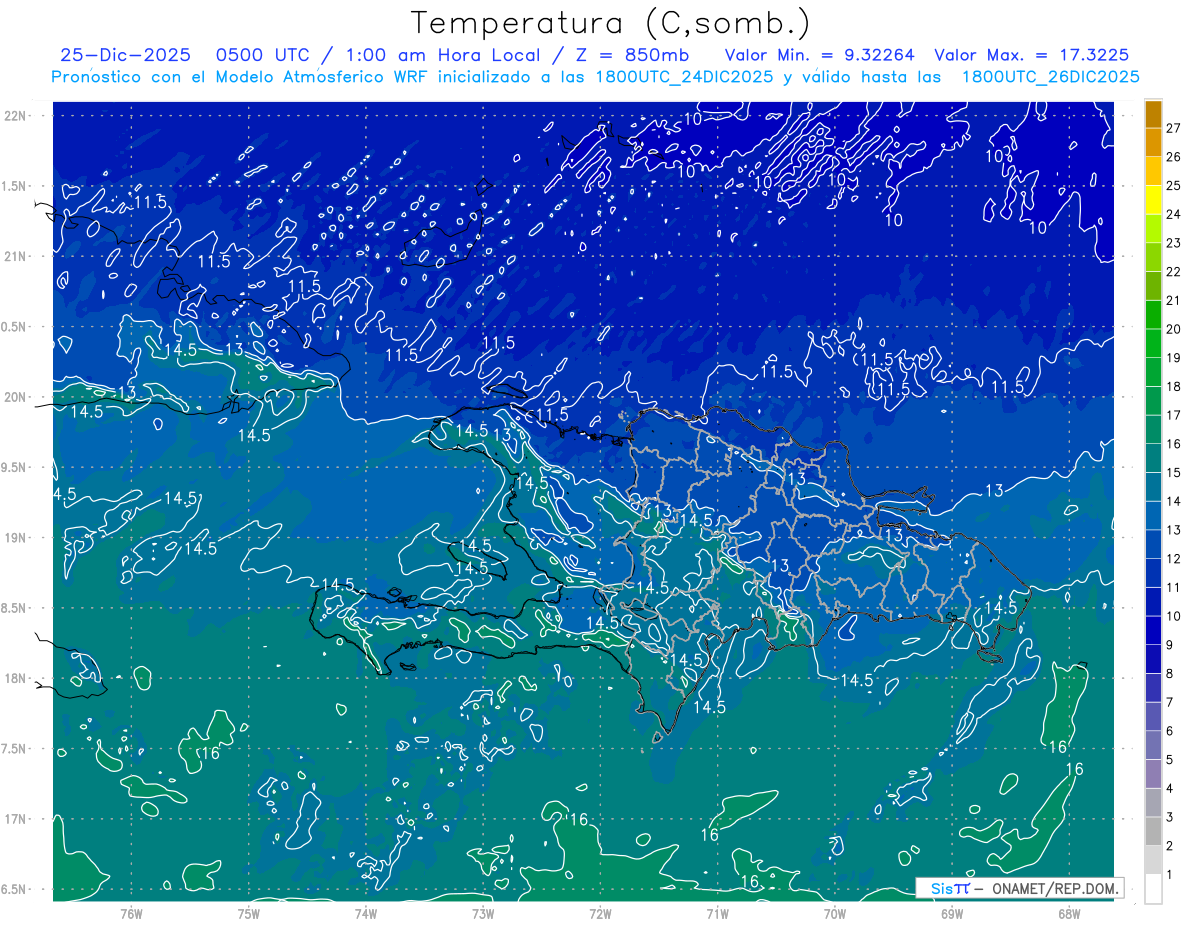Screen dimensions: 1200x927
Task: Select the date text "25-Dic-2025"
Action: coord(127,55)
